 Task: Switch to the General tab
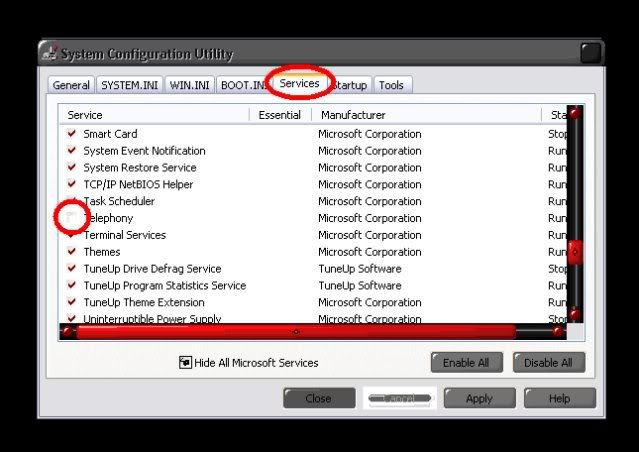point(71,86)
